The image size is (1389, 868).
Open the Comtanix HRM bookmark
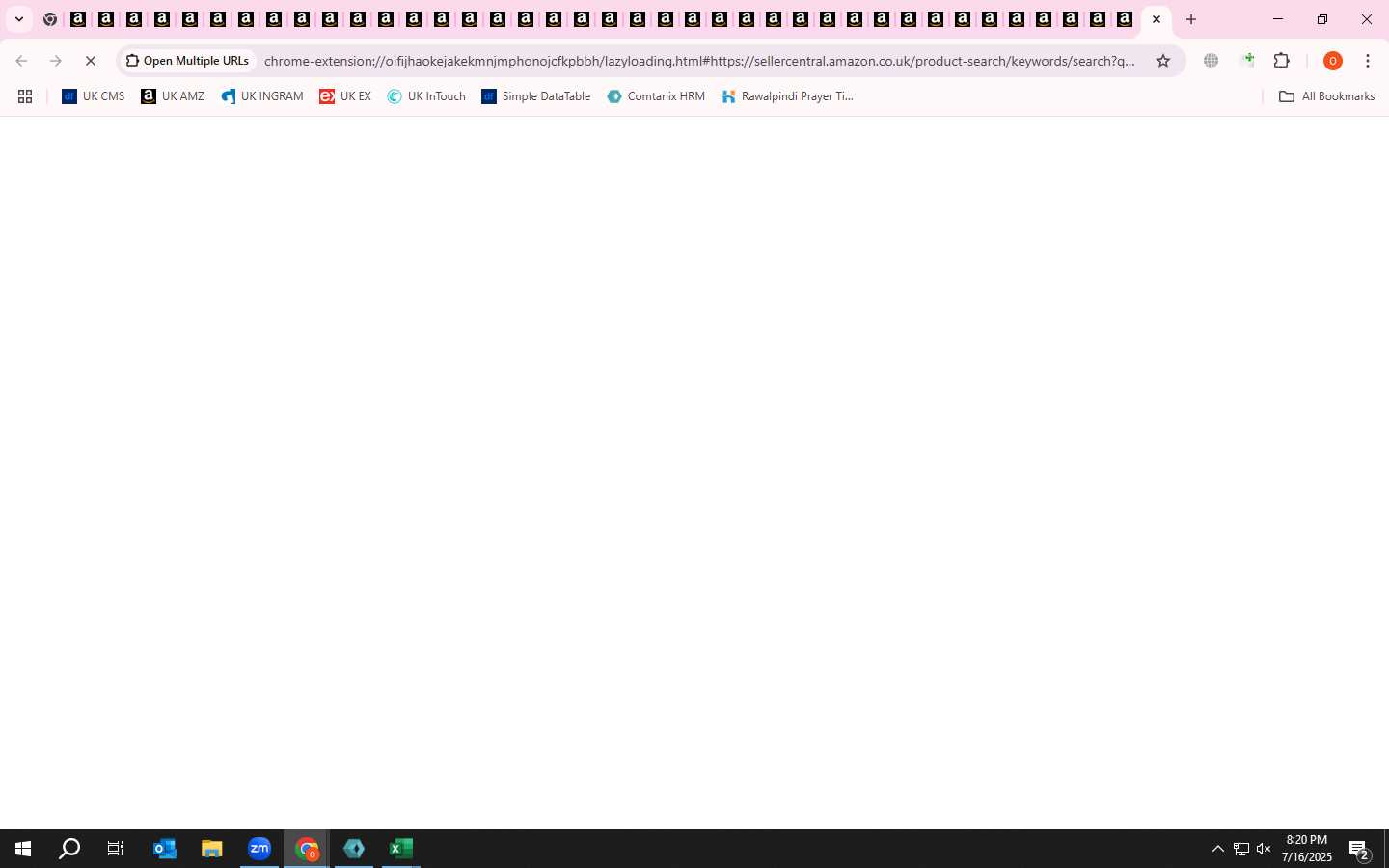[x=656, y=96]
